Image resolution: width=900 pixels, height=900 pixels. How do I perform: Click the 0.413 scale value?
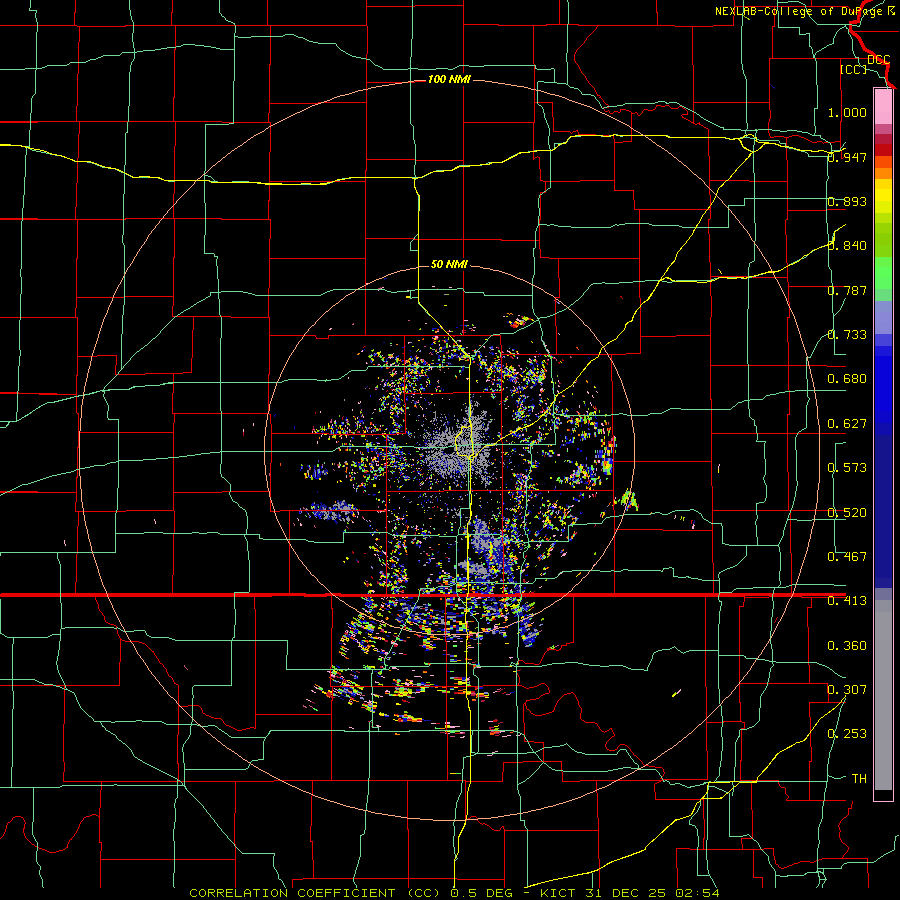click(847, 601)
